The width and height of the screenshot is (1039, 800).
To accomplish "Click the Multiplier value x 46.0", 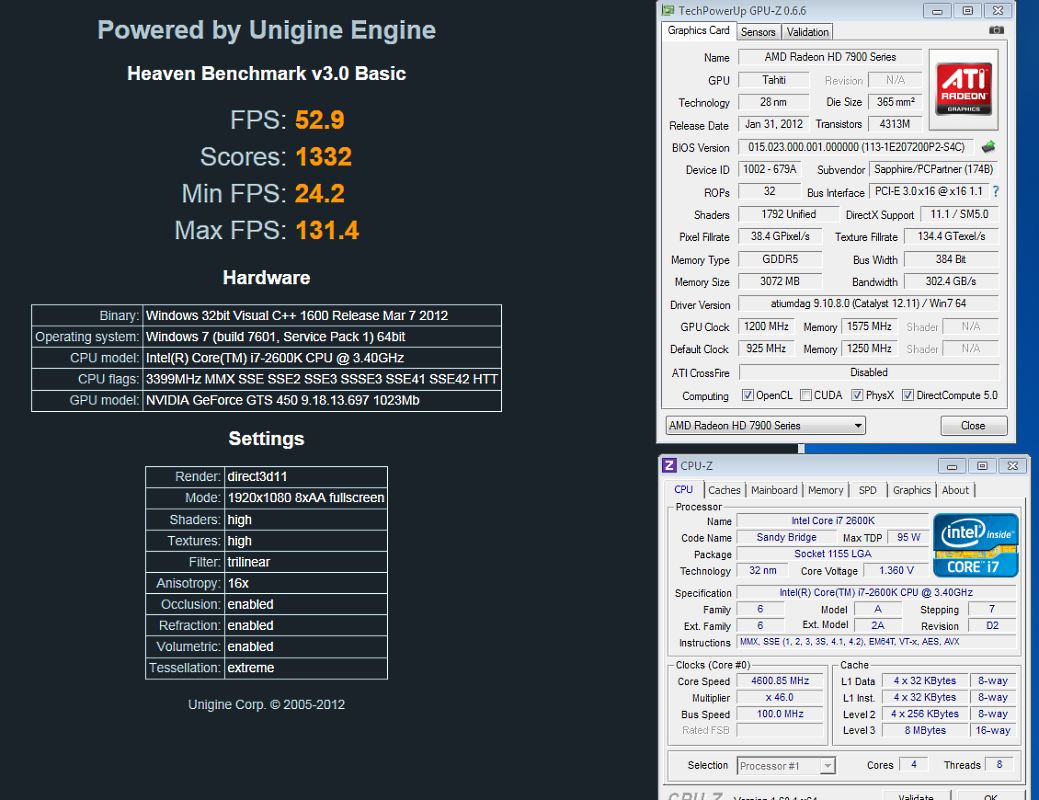I will (780, 697).
